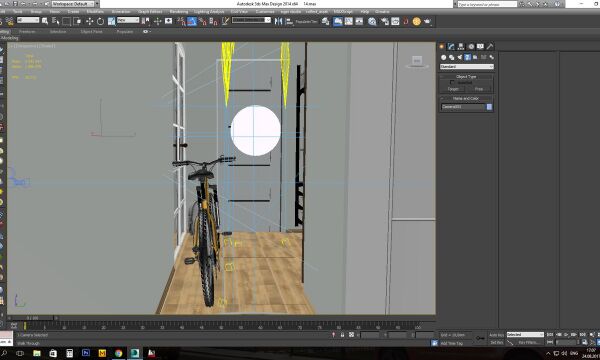Open the Selected key filter dropdown

(525, 334)
